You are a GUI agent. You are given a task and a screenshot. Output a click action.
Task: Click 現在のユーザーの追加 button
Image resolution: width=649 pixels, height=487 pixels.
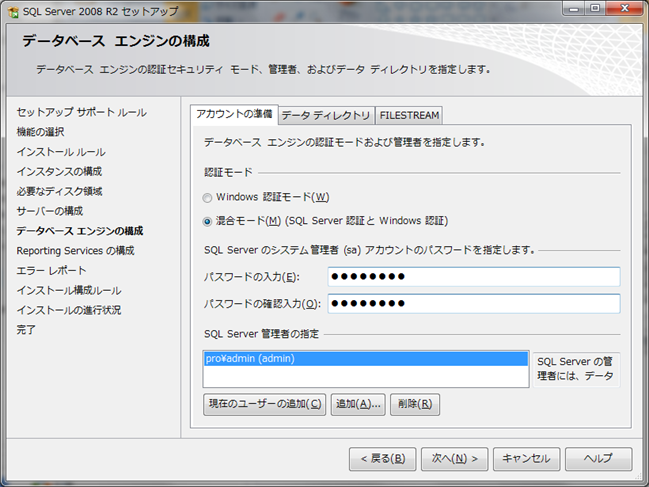click(264, 404)
